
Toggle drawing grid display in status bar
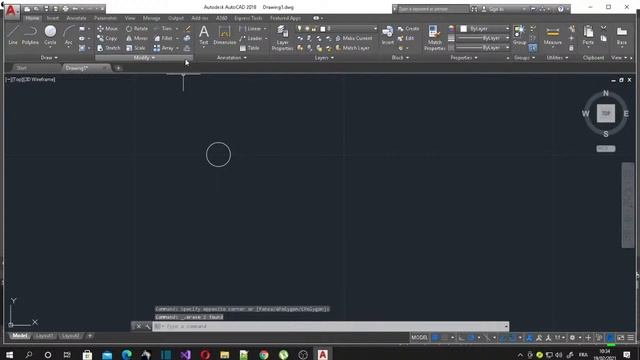435,338
